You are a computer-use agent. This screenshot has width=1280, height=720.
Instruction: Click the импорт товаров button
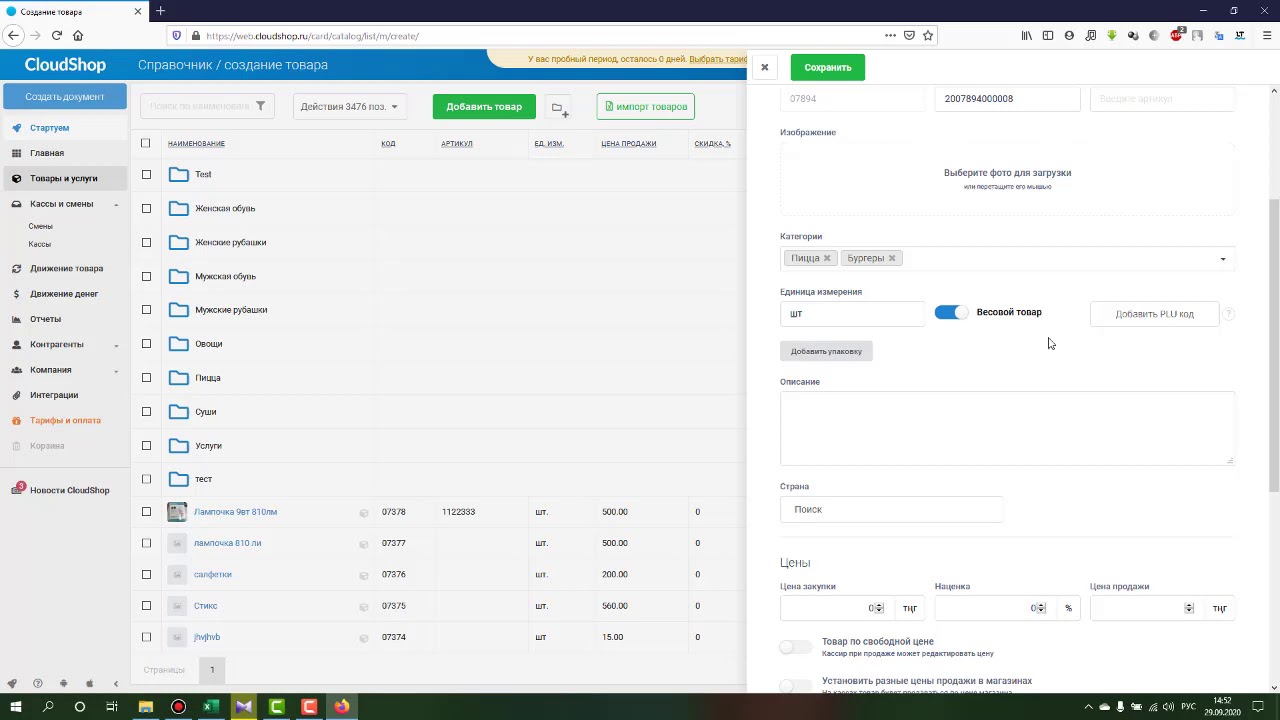tap(646, 106)
